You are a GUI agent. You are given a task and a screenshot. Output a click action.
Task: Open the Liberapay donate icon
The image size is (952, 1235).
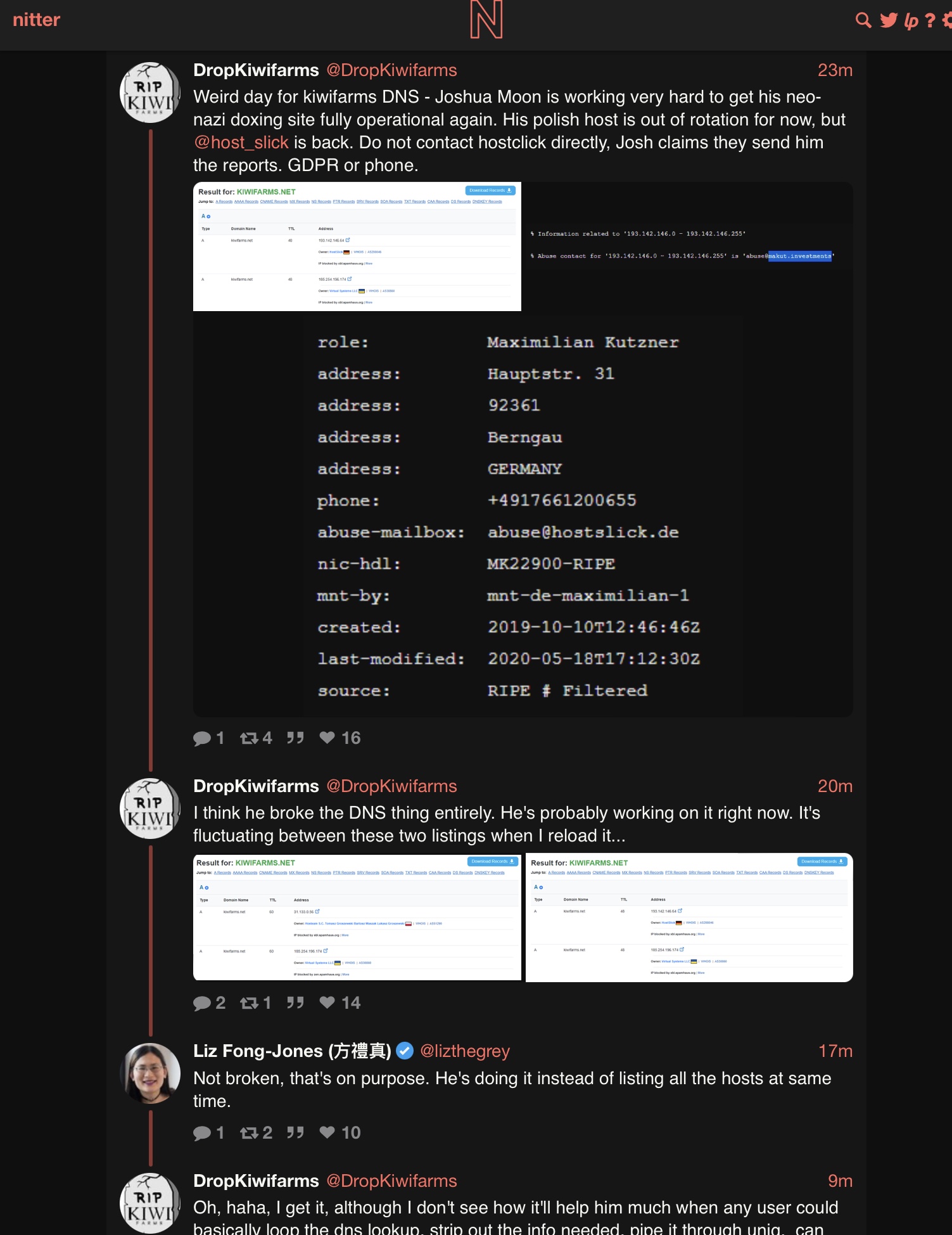point(911,21)
